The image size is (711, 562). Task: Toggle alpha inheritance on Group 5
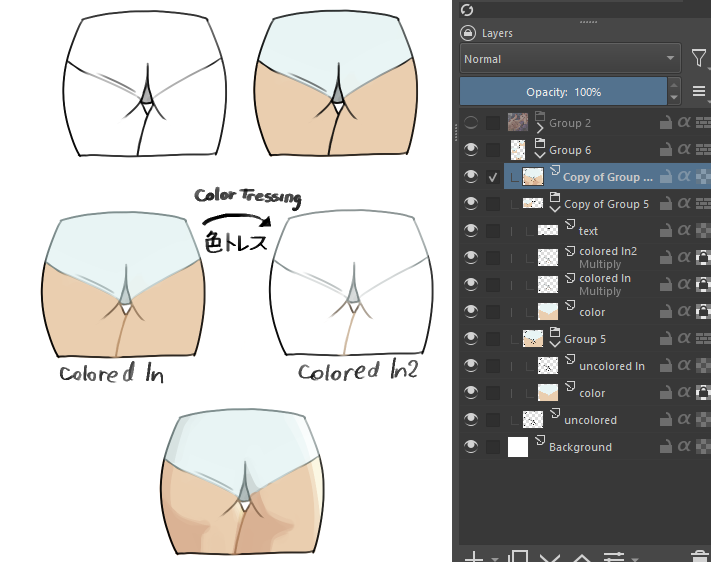[x=684, y=338]
